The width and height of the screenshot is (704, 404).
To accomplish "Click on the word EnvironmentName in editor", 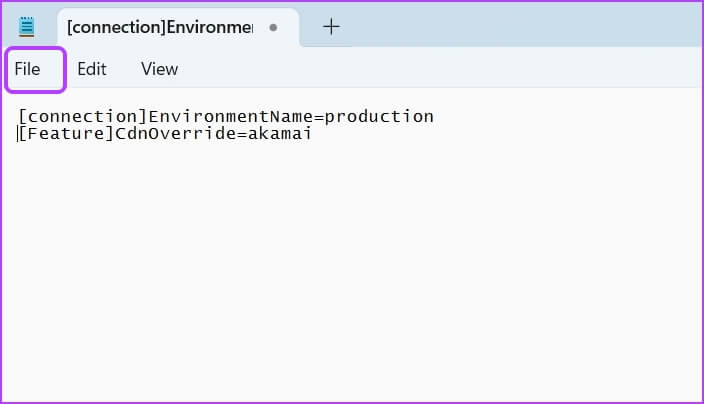I will (231, 117).
